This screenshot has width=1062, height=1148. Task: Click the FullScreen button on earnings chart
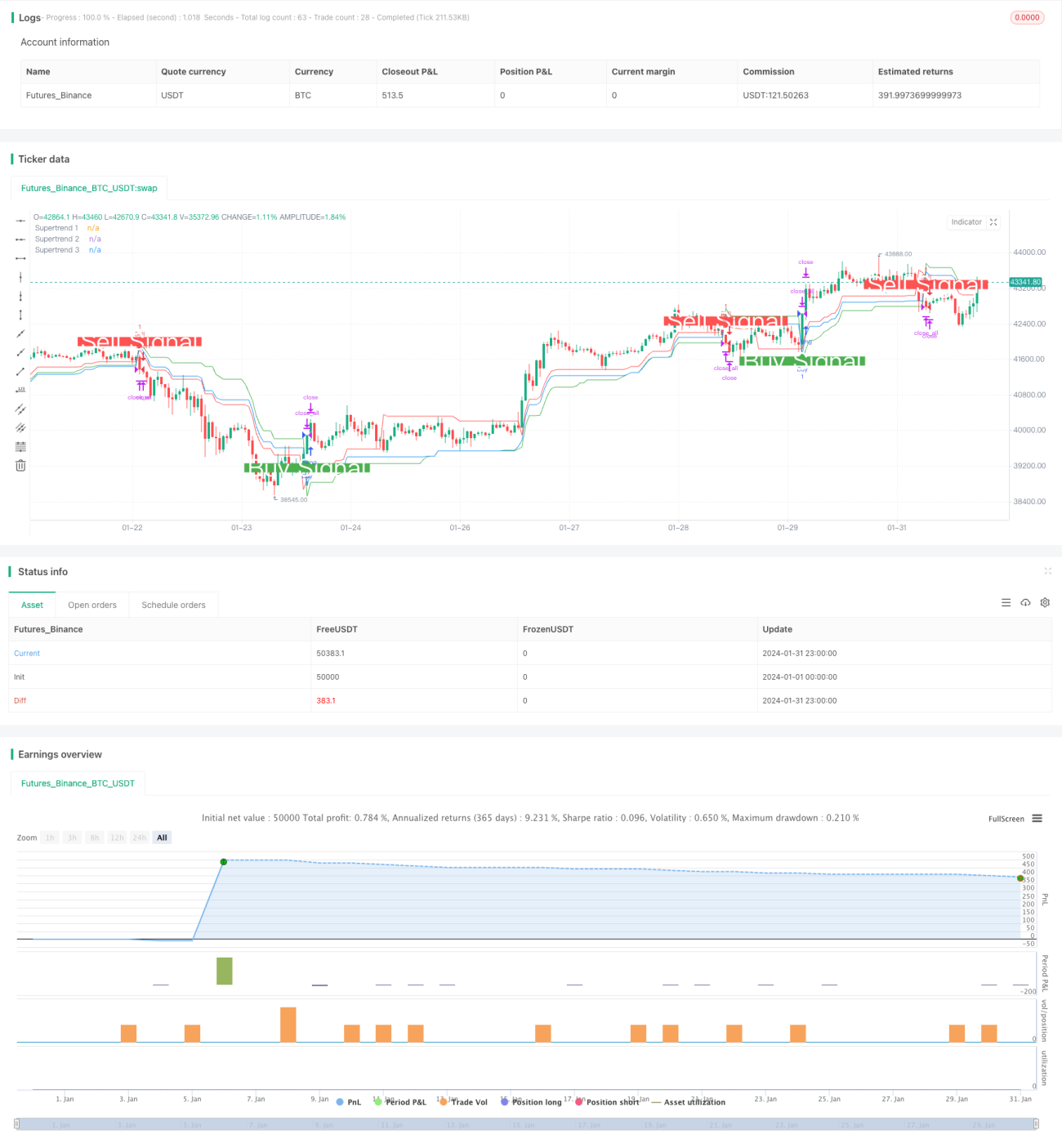(x=1006, y=819)
